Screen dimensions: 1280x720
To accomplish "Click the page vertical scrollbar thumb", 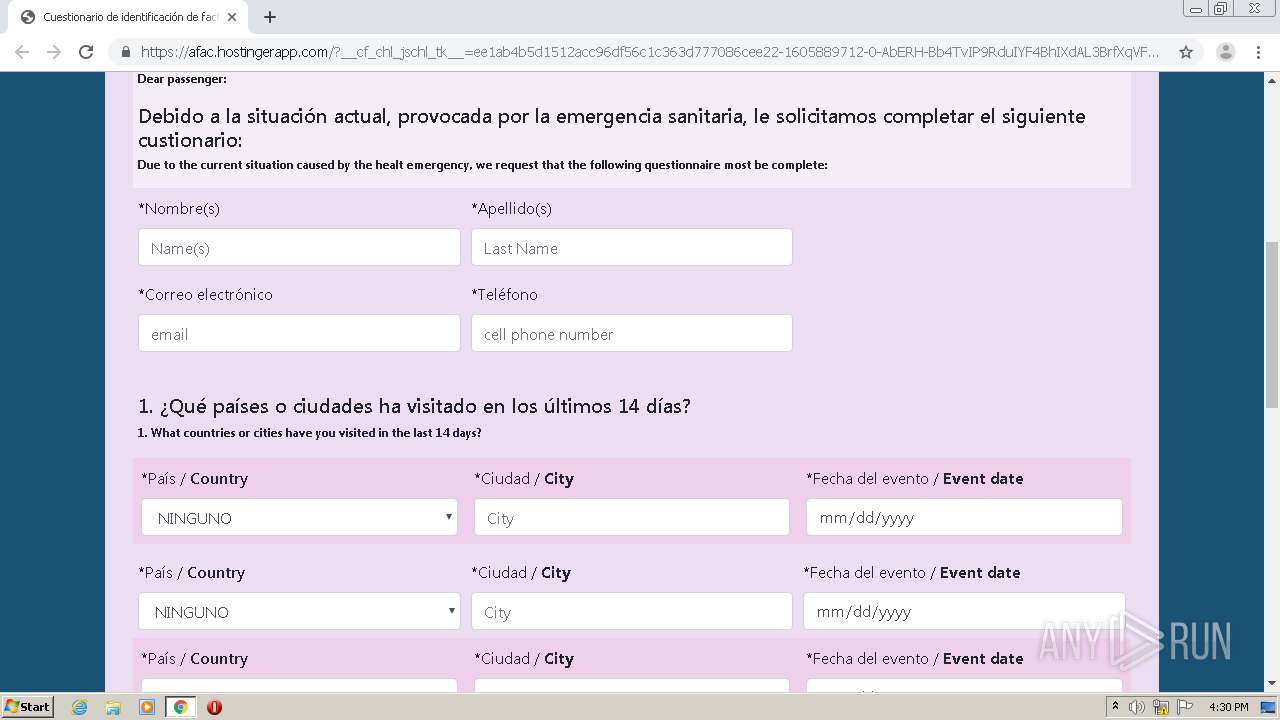I will [1271, 323].
